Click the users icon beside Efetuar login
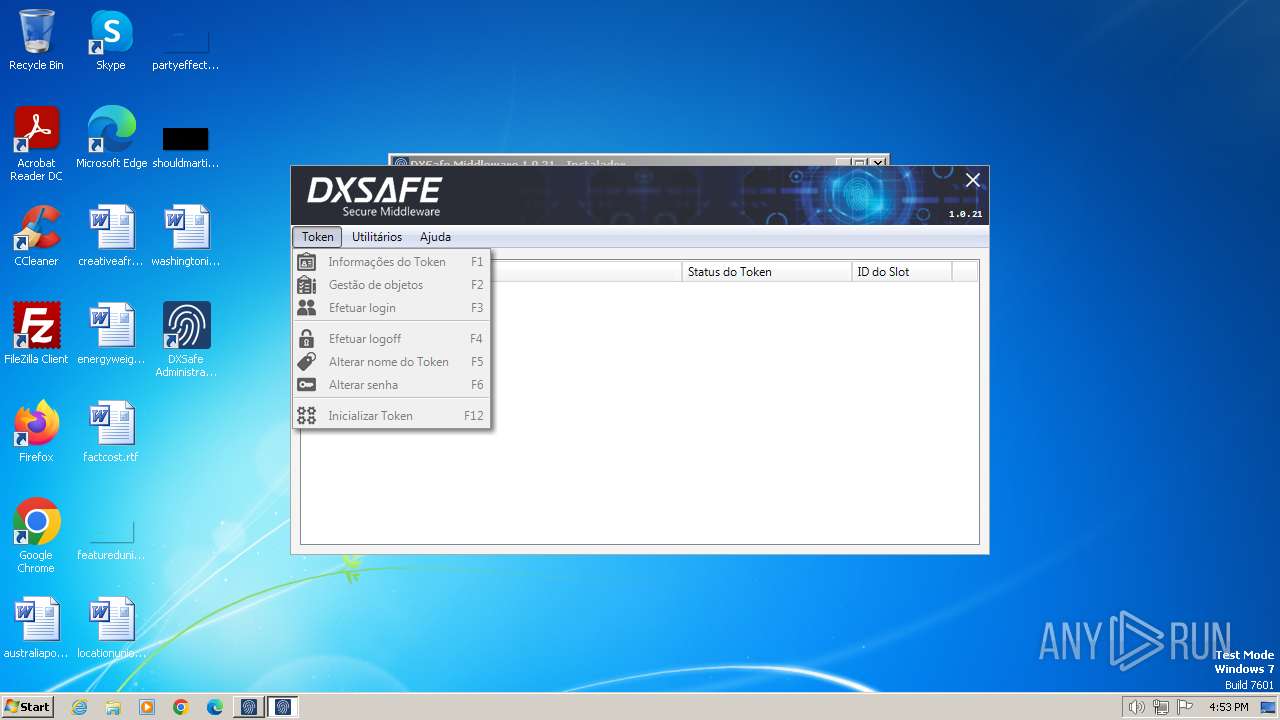Image resolution: width=1280 pixels, height=720 pixels. click(x=307, y=308)
